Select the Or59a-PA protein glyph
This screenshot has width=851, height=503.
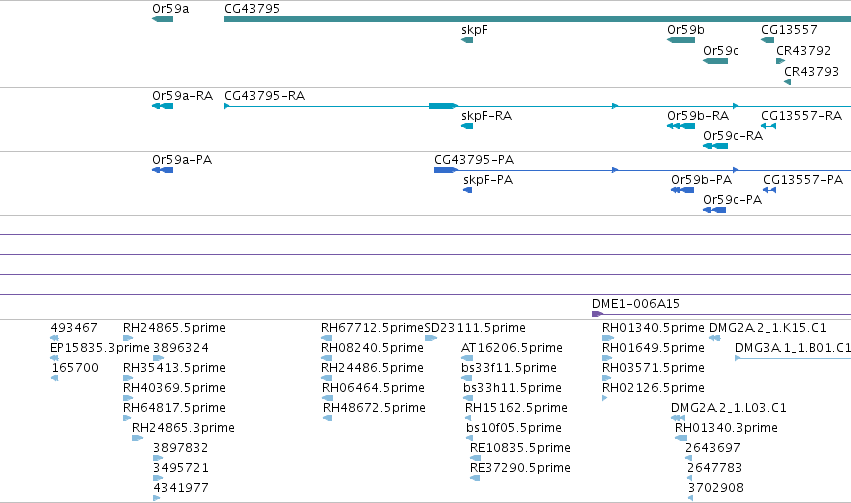point(162,170)
